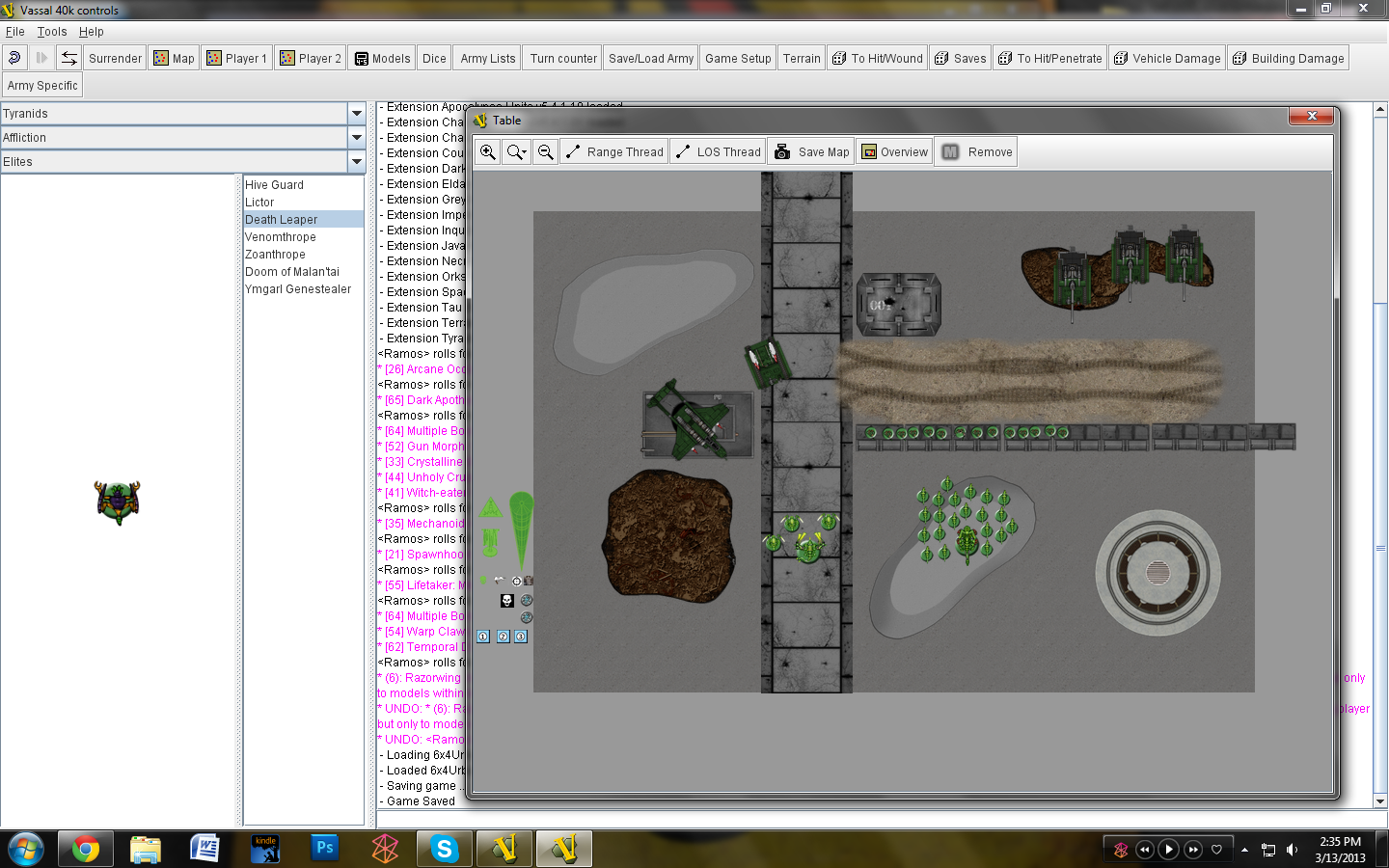Select Venomthrope in the unit list

[x=303, y=237]
